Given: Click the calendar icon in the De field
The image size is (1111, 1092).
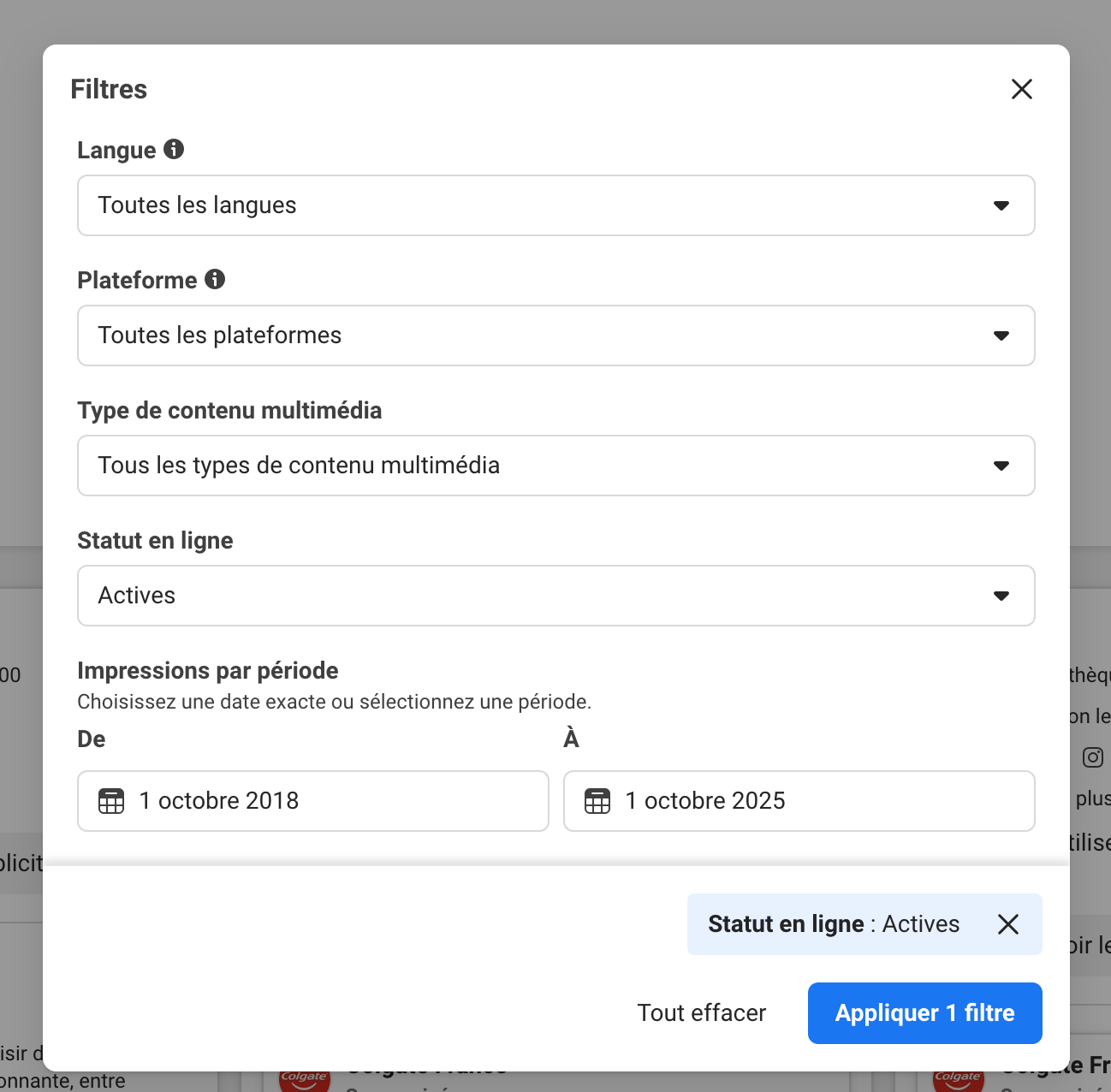Looking at the screenshot, I should [111, 801].
